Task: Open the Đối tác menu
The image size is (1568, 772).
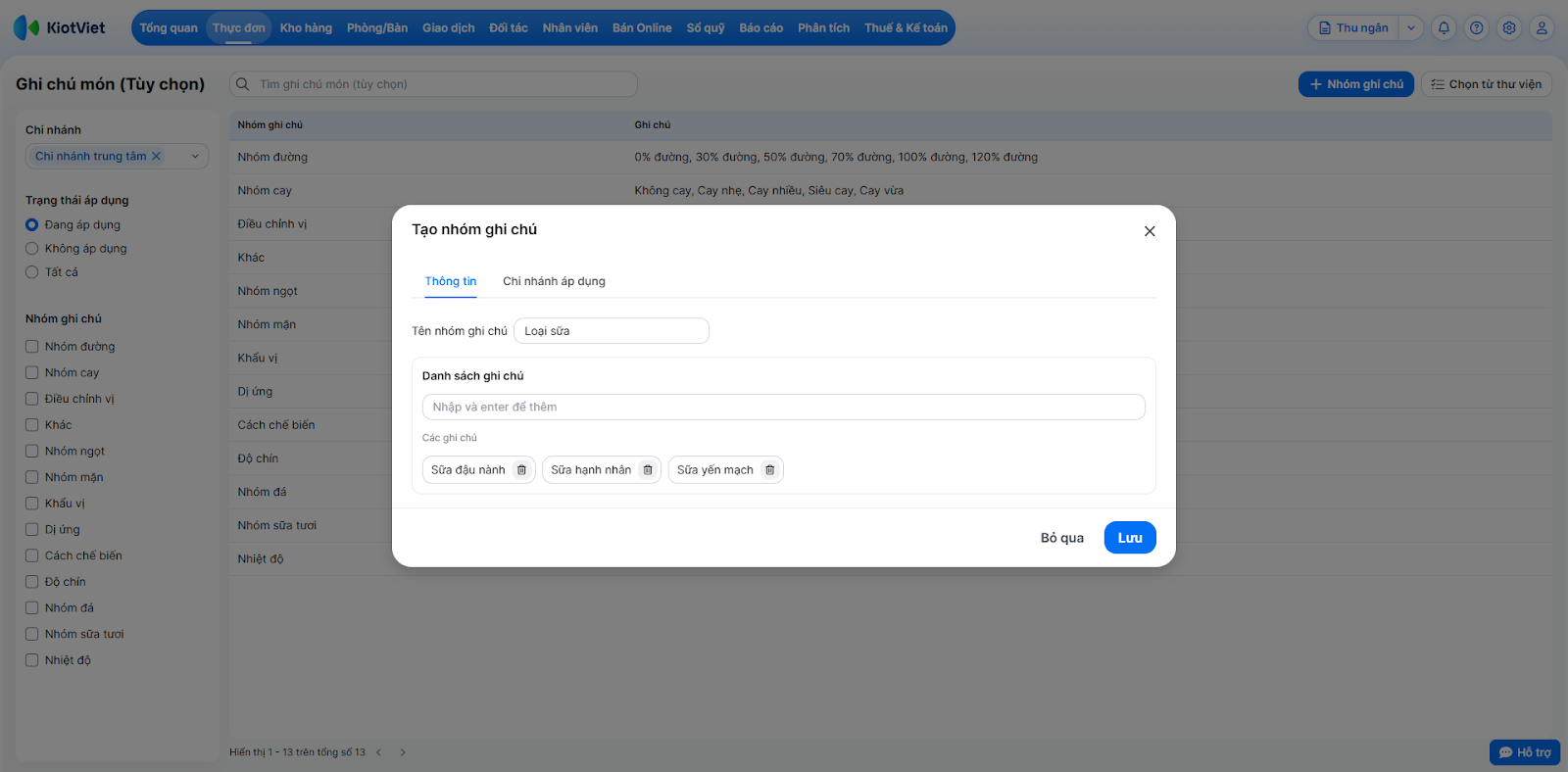Action: coord(509,28)
